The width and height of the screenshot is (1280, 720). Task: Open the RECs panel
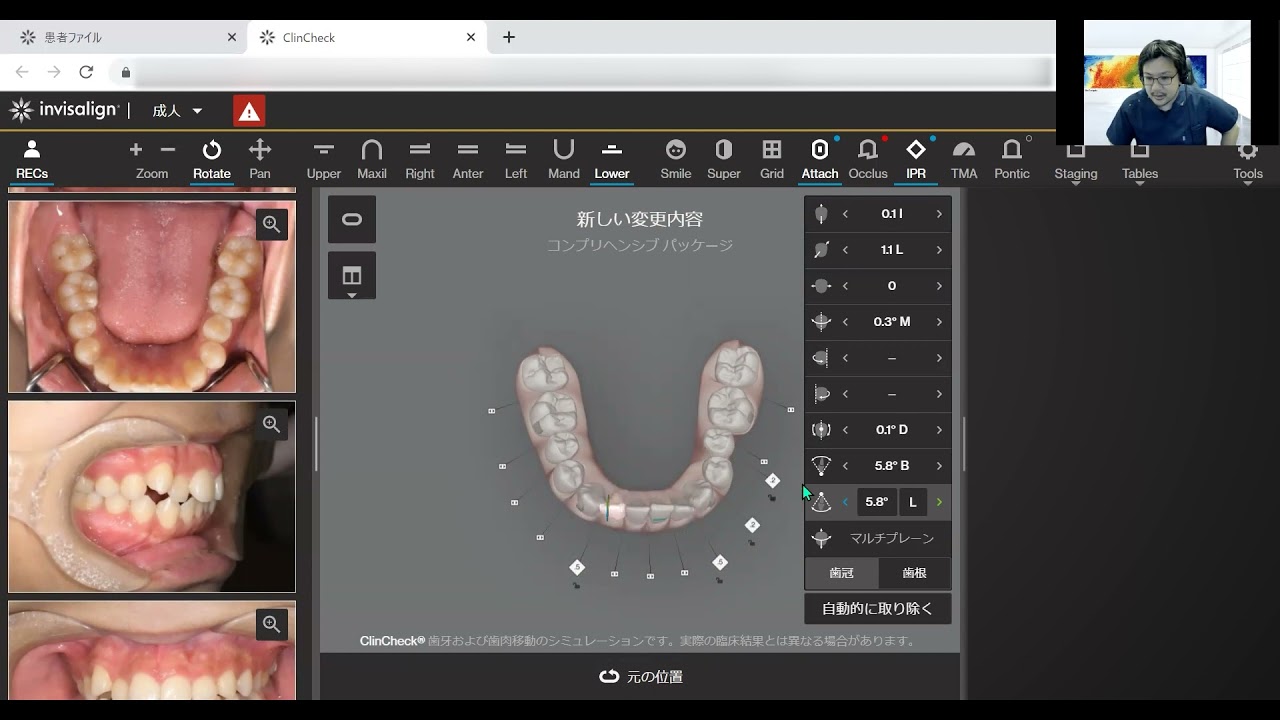[x=32, y=160]
